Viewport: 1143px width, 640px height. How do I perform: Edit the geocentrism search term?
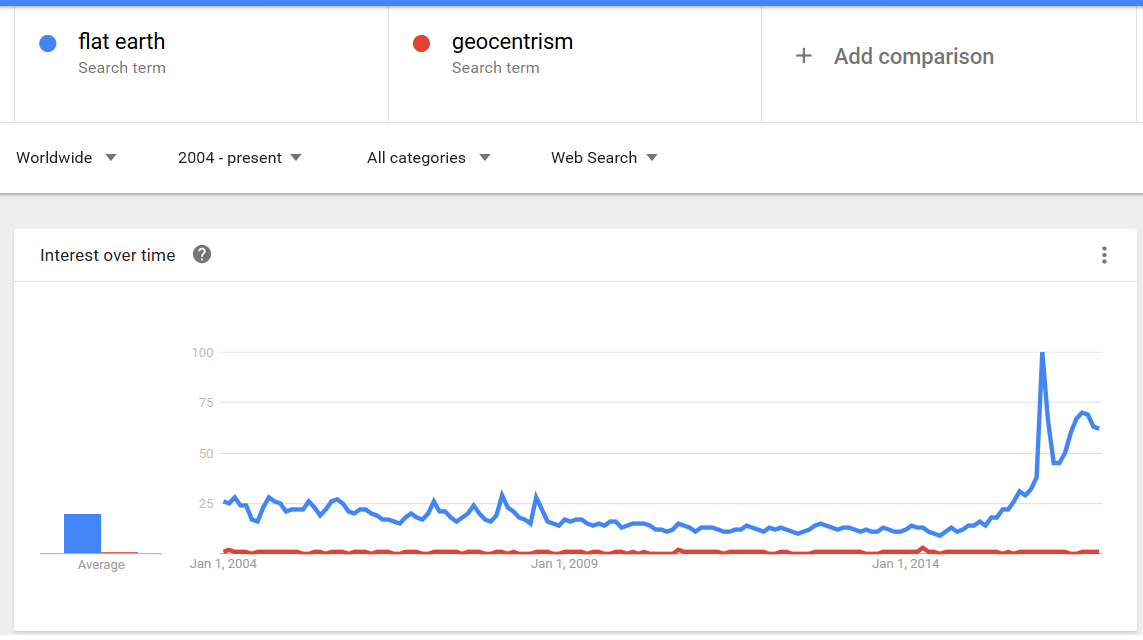pyautogui.click(x=512, y=42)
